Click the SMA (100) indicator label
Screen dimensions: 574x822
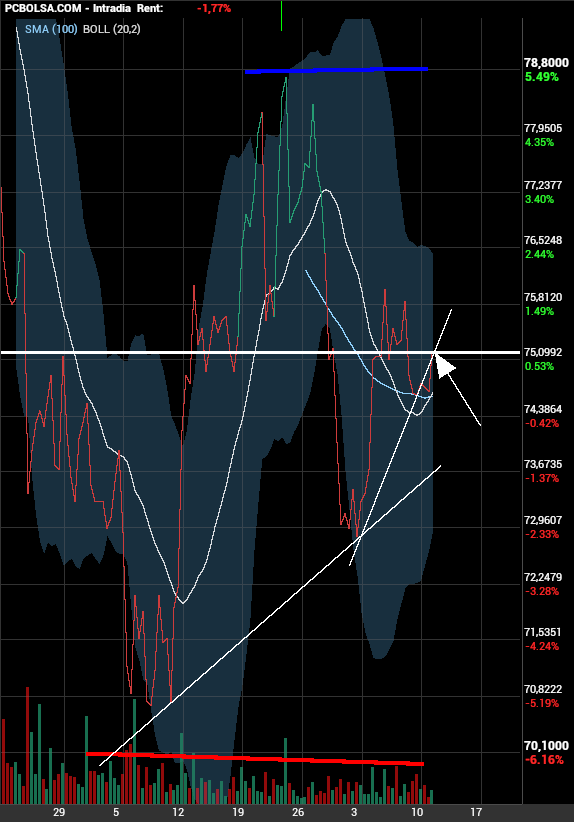coord(51,29)
